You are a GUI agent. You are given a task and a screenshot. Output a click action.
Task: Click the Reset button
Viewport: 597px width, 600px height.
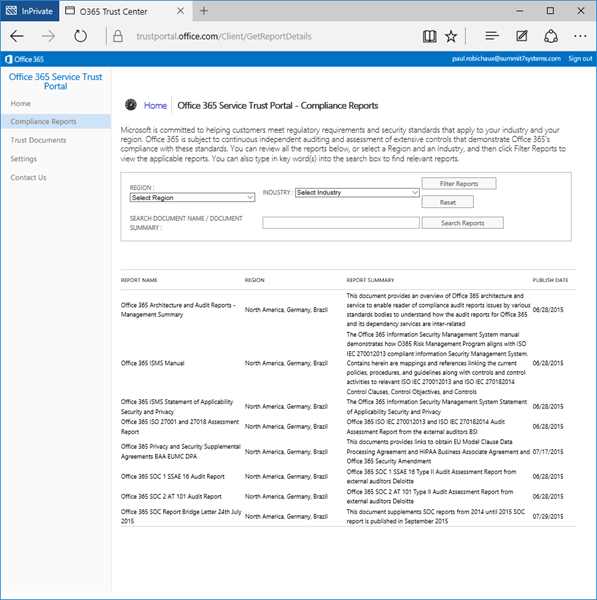tap(447, 202)
